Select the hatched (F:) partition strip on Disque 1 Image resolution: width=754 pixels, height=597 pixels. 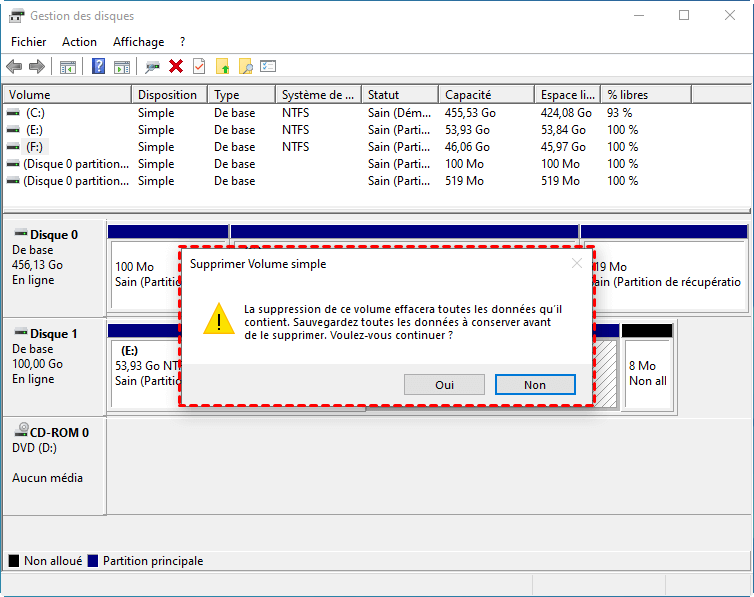606,373
